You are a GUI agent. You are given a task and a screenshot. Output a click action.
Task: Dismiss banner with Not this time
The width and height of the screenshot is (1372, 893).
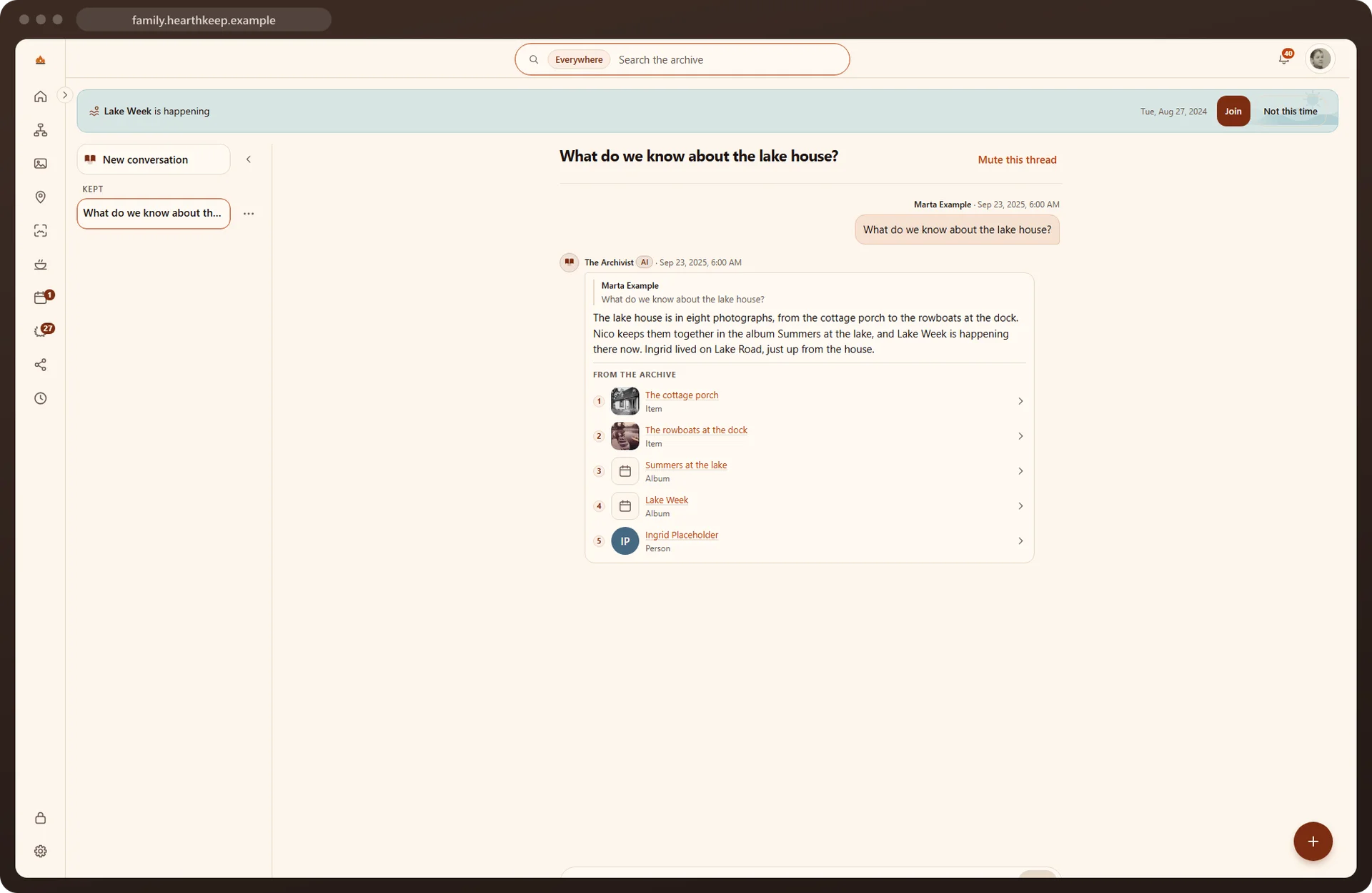click(x=1290, y=112)
